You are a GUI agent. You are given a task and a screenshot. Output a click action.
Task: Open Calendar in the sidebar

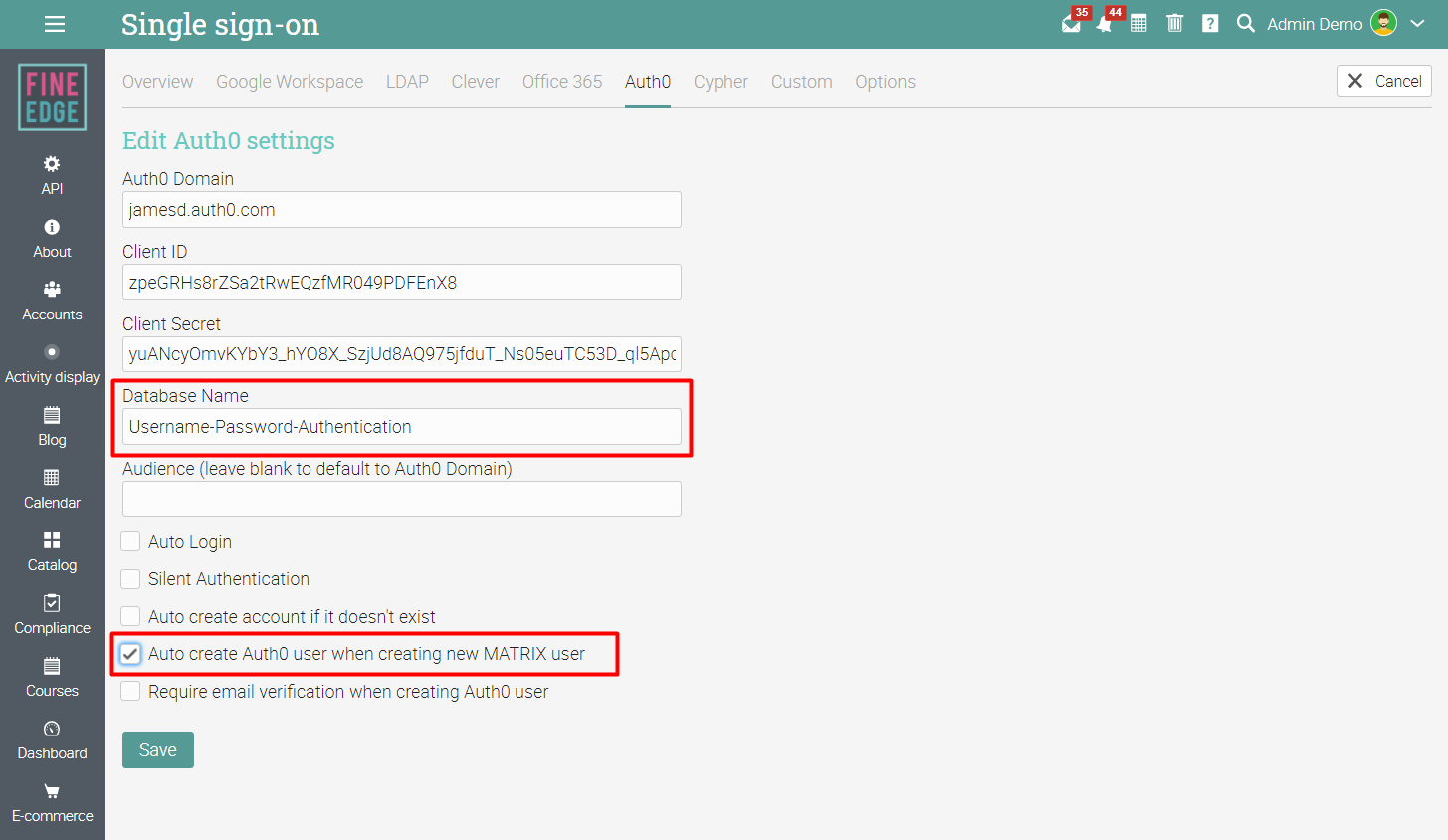pyautogui.click(x=52, y=490)
